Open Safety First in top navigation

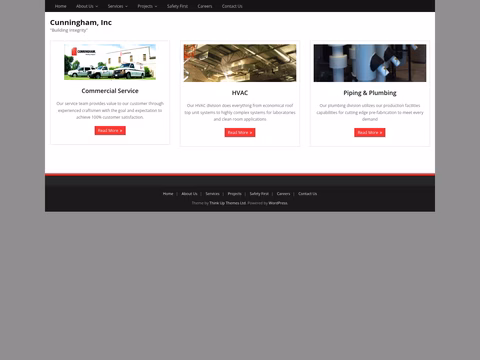(177, 6)
